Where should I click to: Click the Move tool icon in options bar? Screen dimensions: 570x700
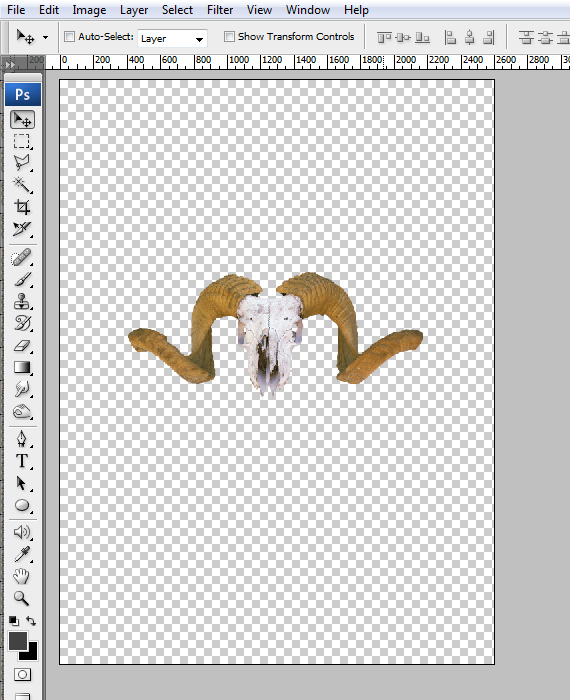tap(25, 37)
